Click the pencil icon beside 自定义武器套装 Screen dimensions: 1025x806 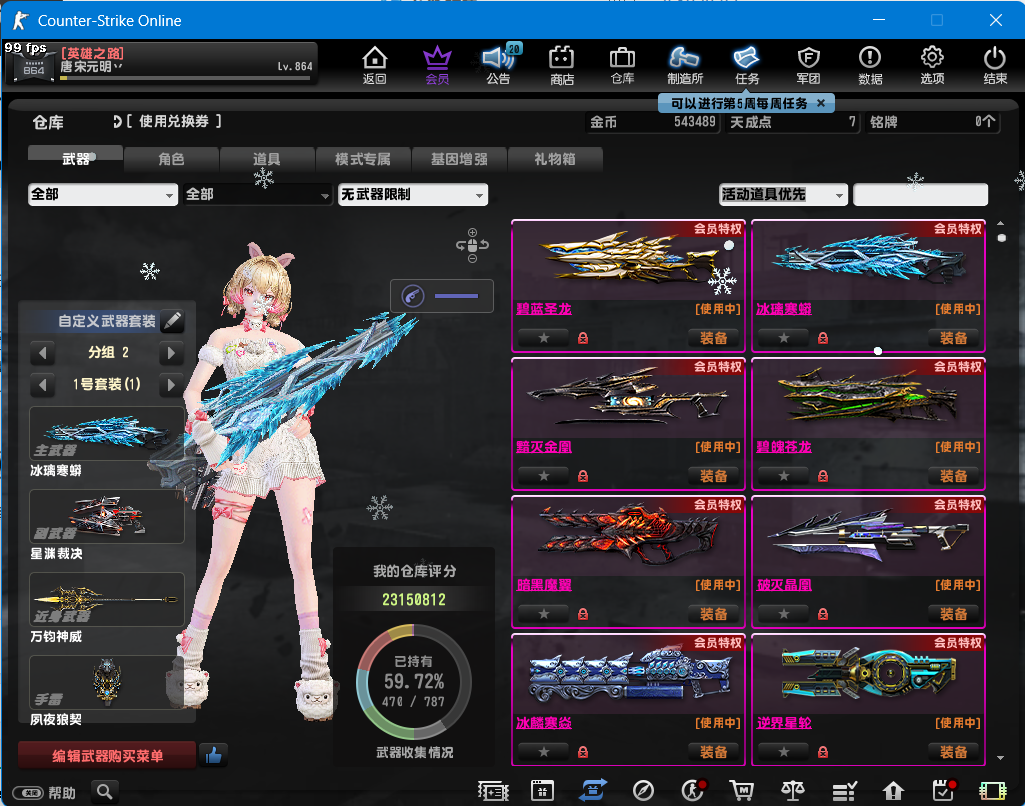(172, 321)
